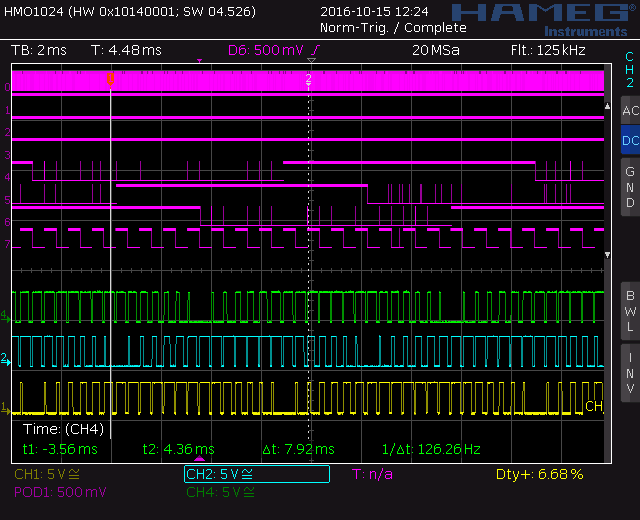Viewport: 640px width, 520px height.
Task: Click Norm-Trig. / Complete status text
Action: coord(393,28)
